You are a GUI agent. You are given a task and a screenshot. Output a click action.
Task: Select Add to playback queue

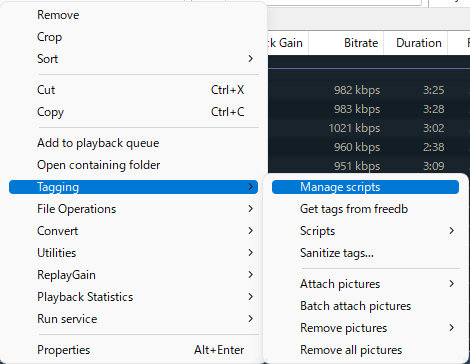click(x=133, y=143)
